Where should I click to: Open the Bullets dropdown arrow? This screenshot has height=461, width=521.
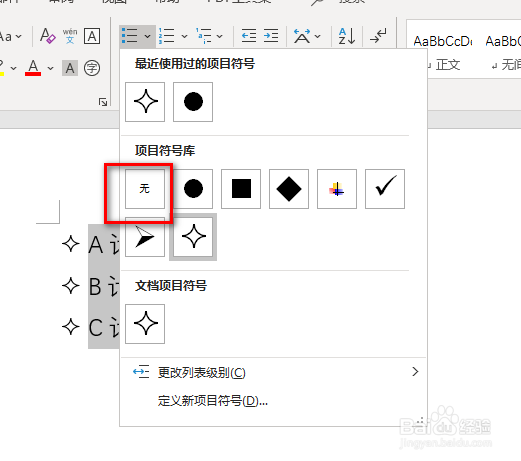pos(147,36)
